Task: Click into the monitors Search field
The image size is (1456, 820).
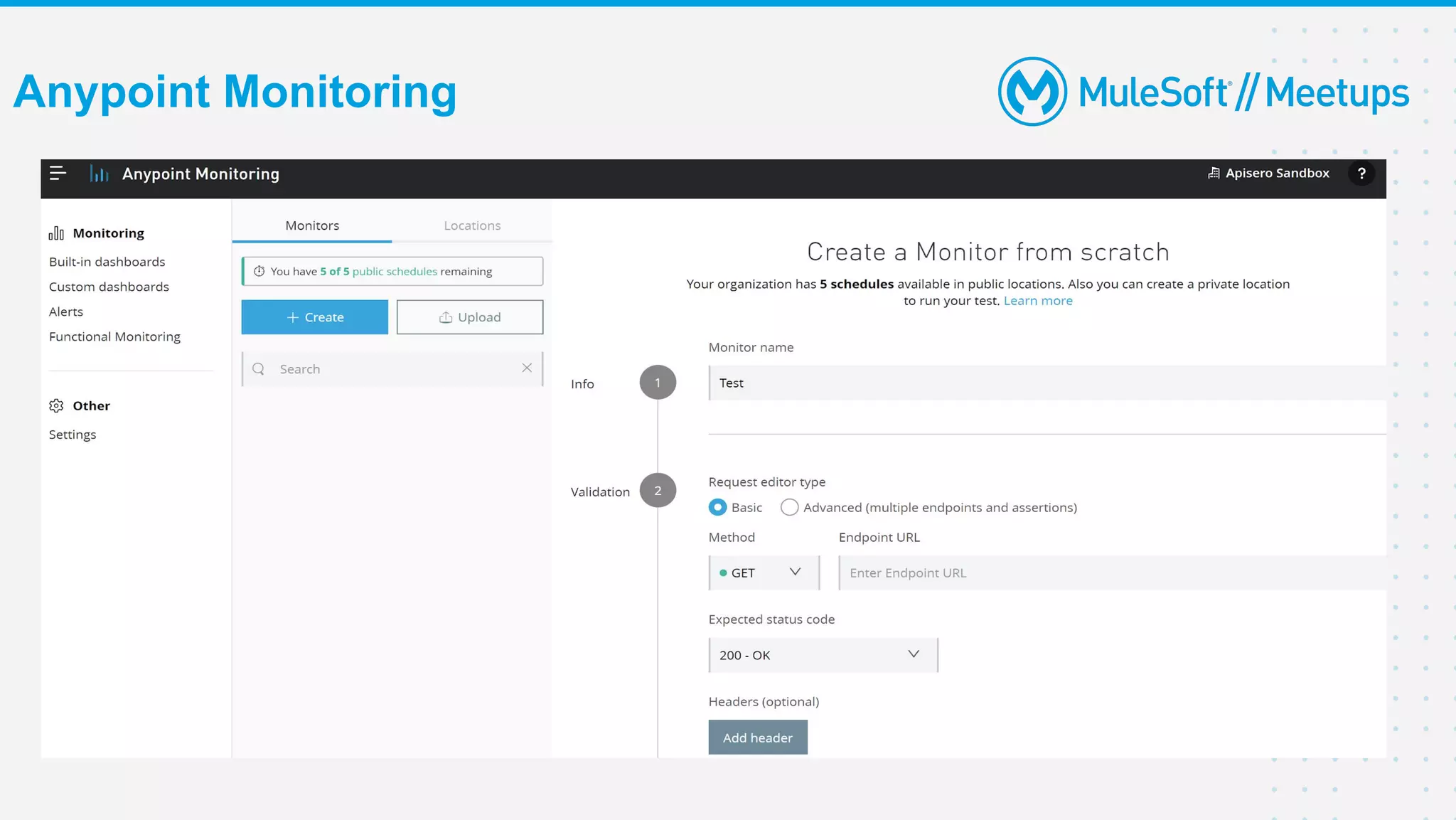Action: (392, 369)
